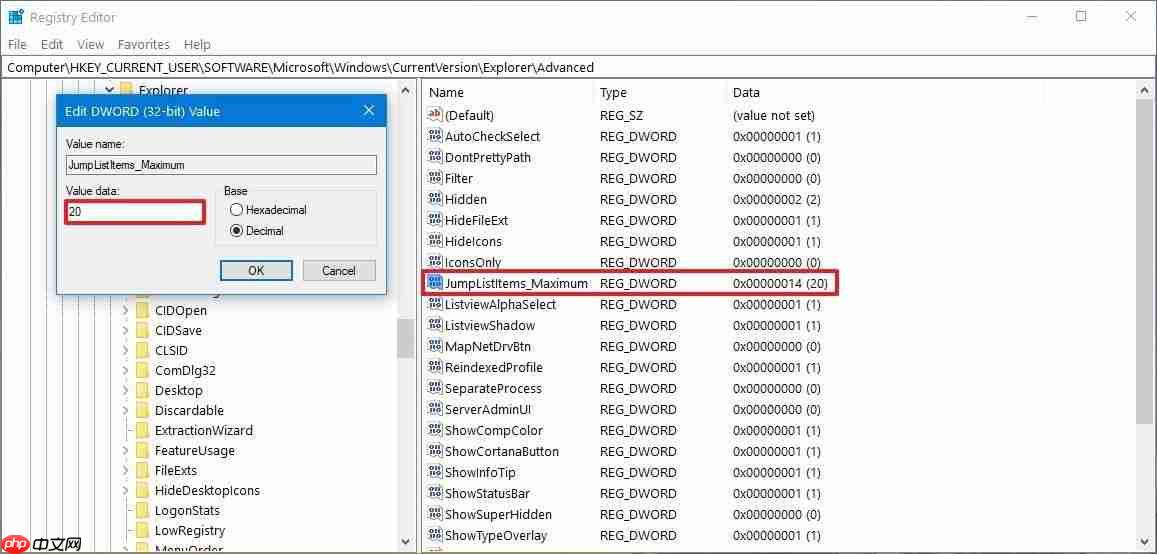Select the LogonStats key
This screenshot has height=554, width=1157.
187,510
